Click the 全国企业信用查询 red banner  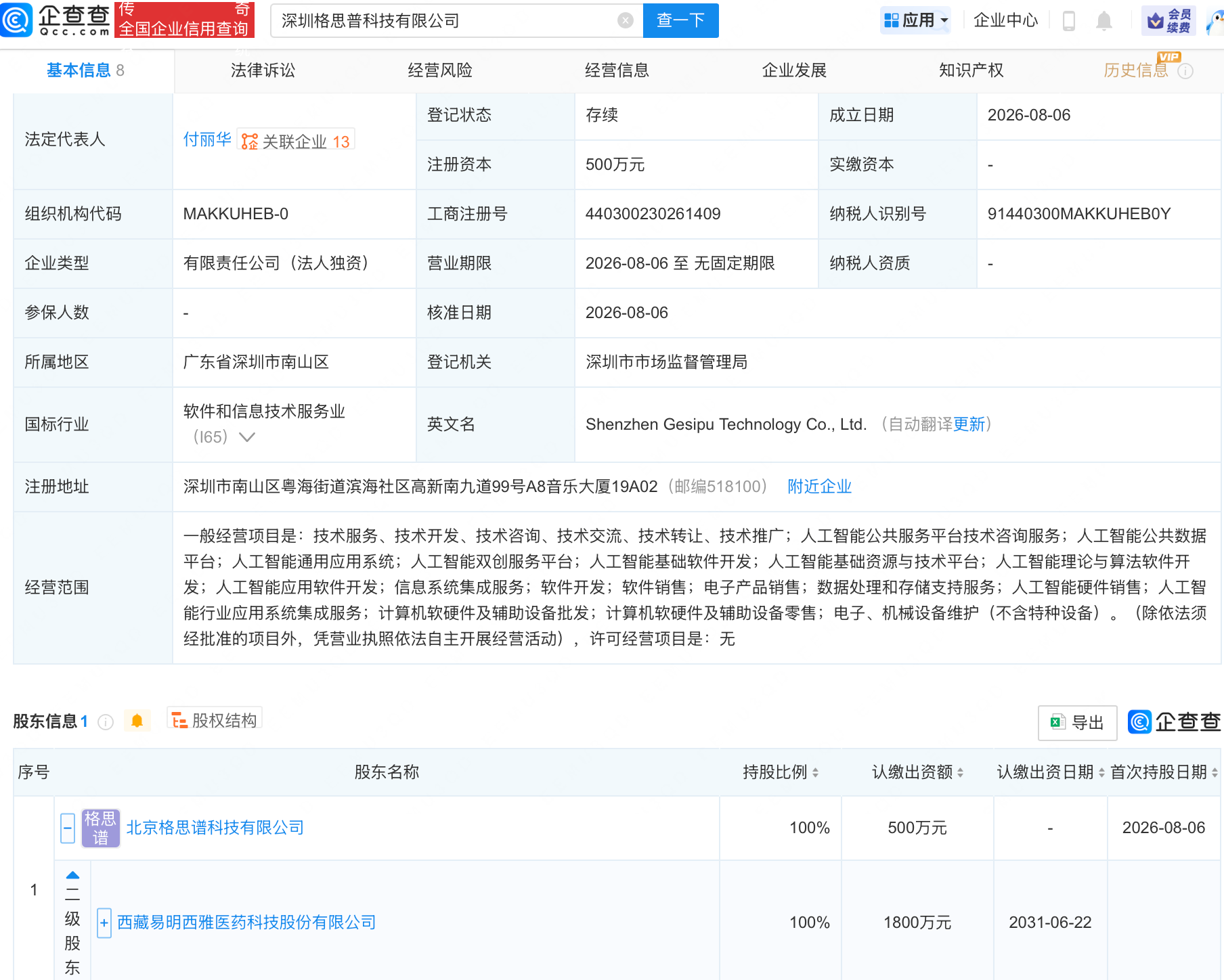(x=185, y=20)
